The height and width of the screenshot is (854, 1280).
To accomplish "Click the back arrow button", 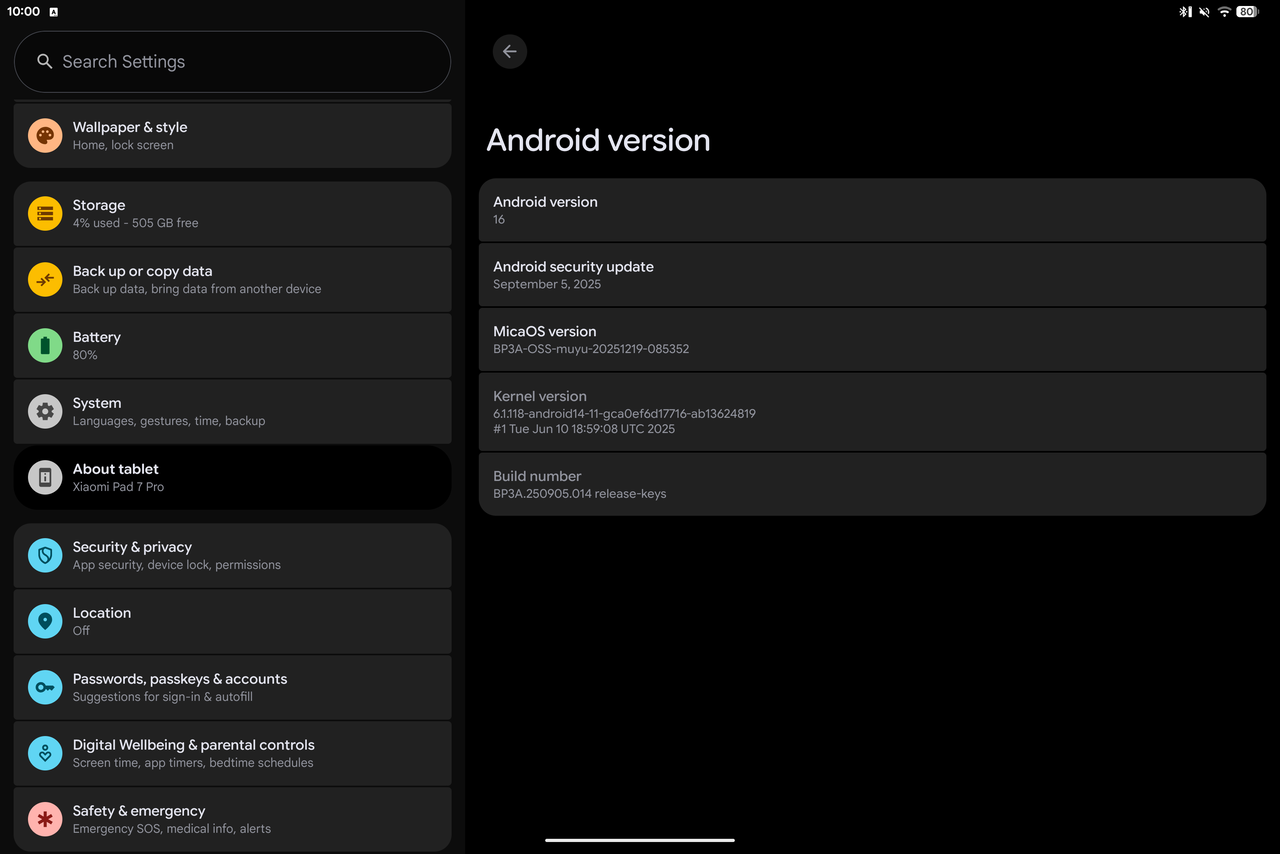I will 509,52.
